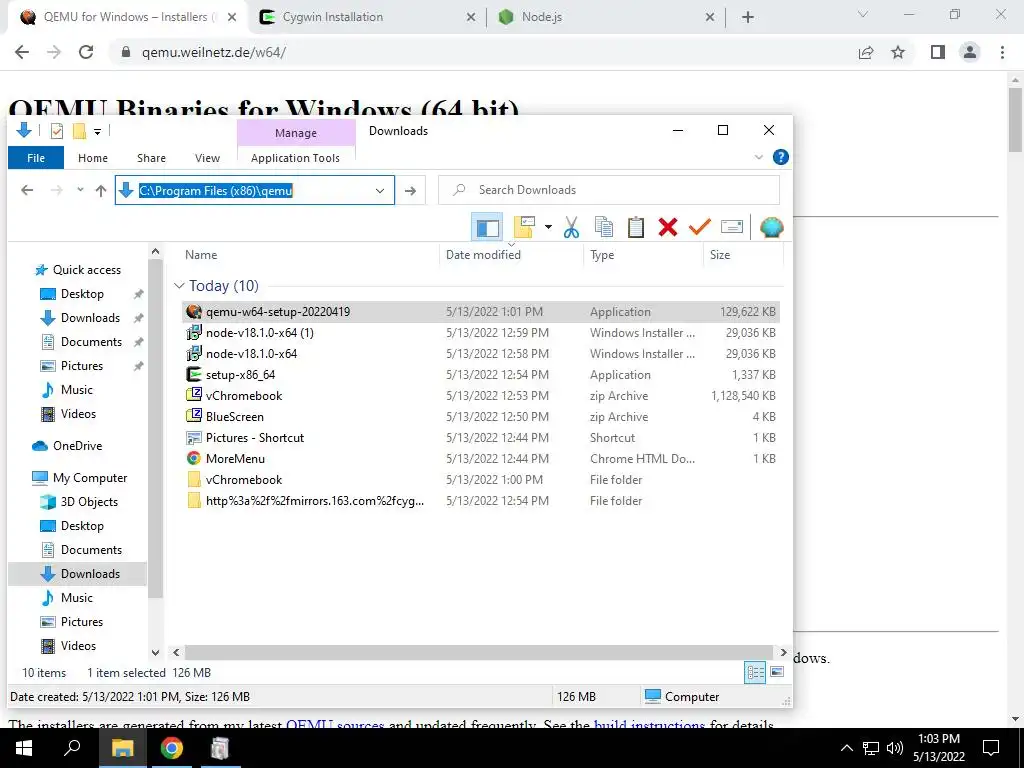Open the folder options toolbar icon
Viewport: 1024px width, 768px height.
click(524, 227)
